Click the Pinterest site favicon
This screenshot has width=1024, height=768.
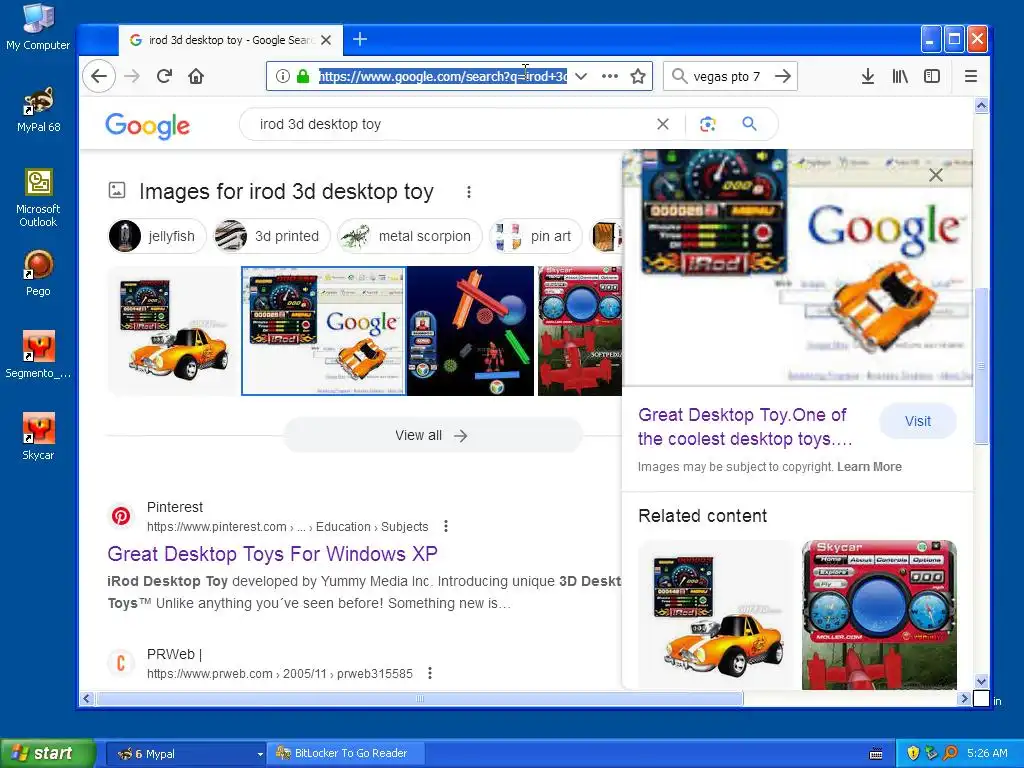pos(121,516)
